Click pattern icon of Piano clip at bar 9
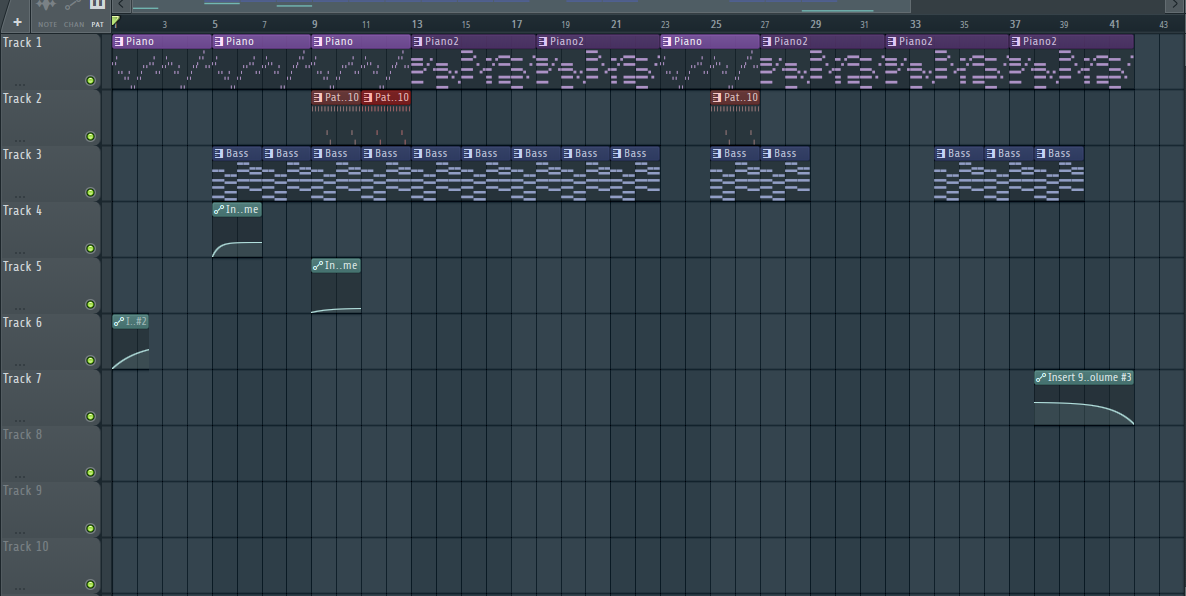This screenshot has width=1186, height=596. (318, 42)
